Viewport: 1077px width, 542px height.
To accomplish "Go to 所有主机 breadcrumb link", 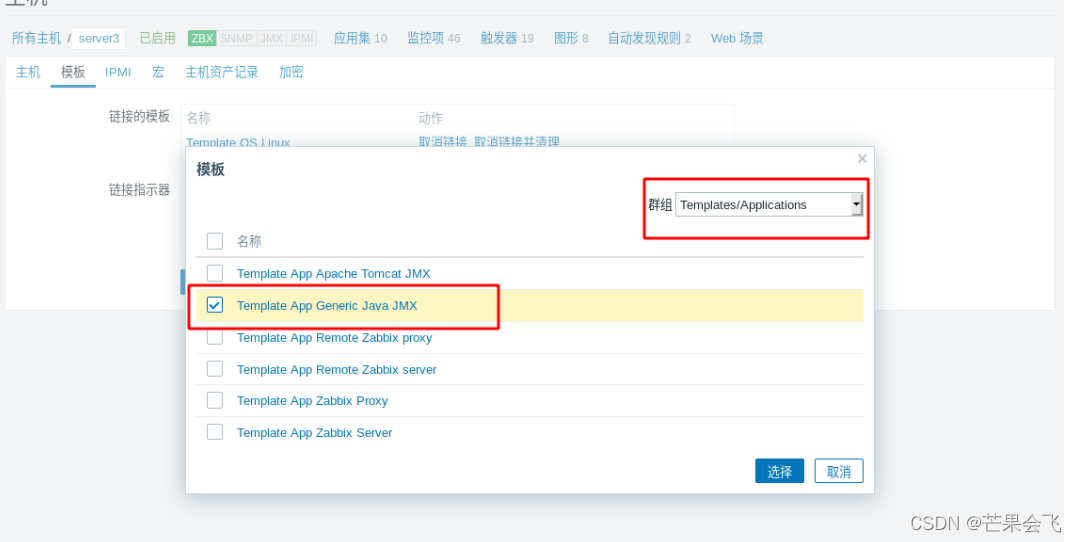I will (x=36, y=38).
